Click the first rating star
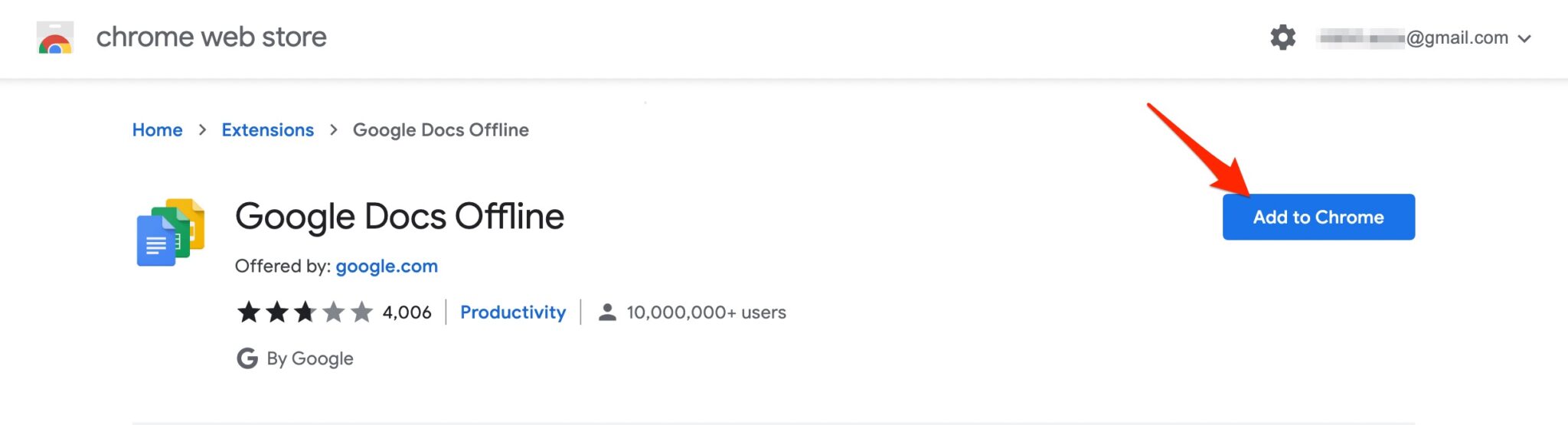This screenshot has height=425, width=1568. 249,312
